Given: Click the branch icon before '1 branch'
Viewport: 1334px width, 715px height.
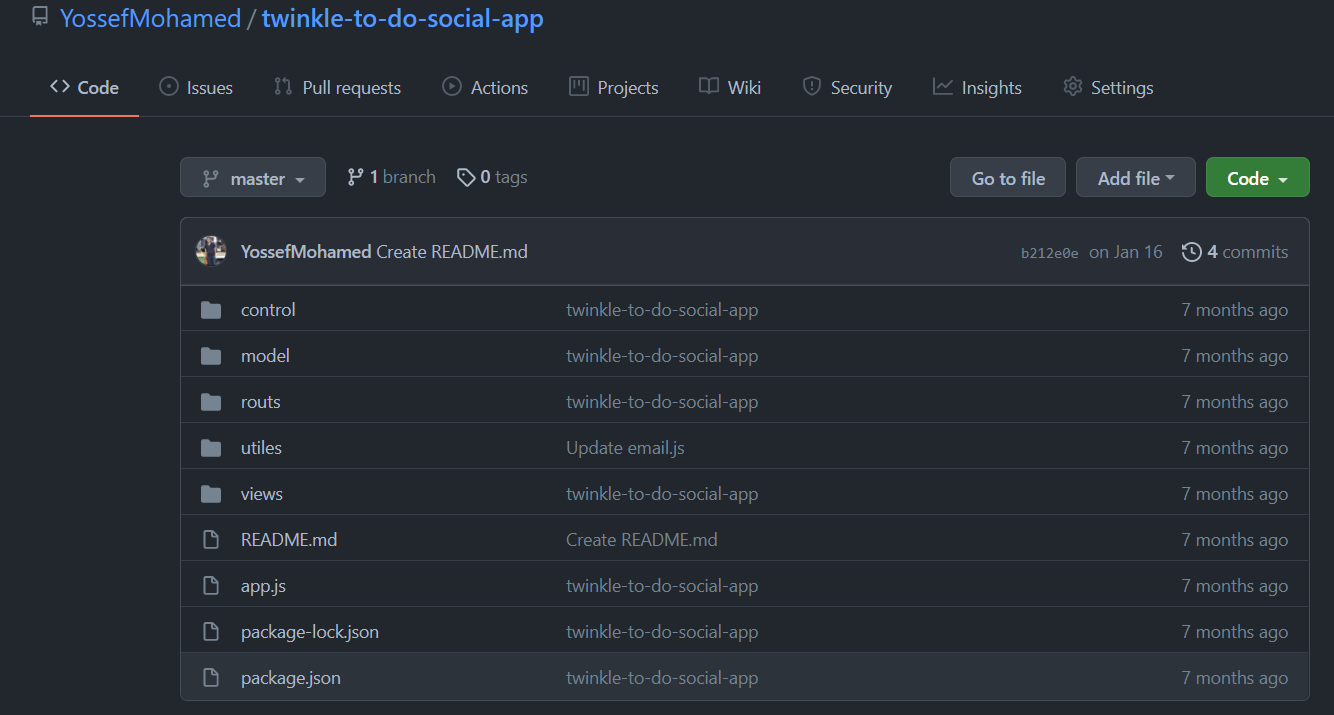Looking at the screenshot, I should 357,176.
